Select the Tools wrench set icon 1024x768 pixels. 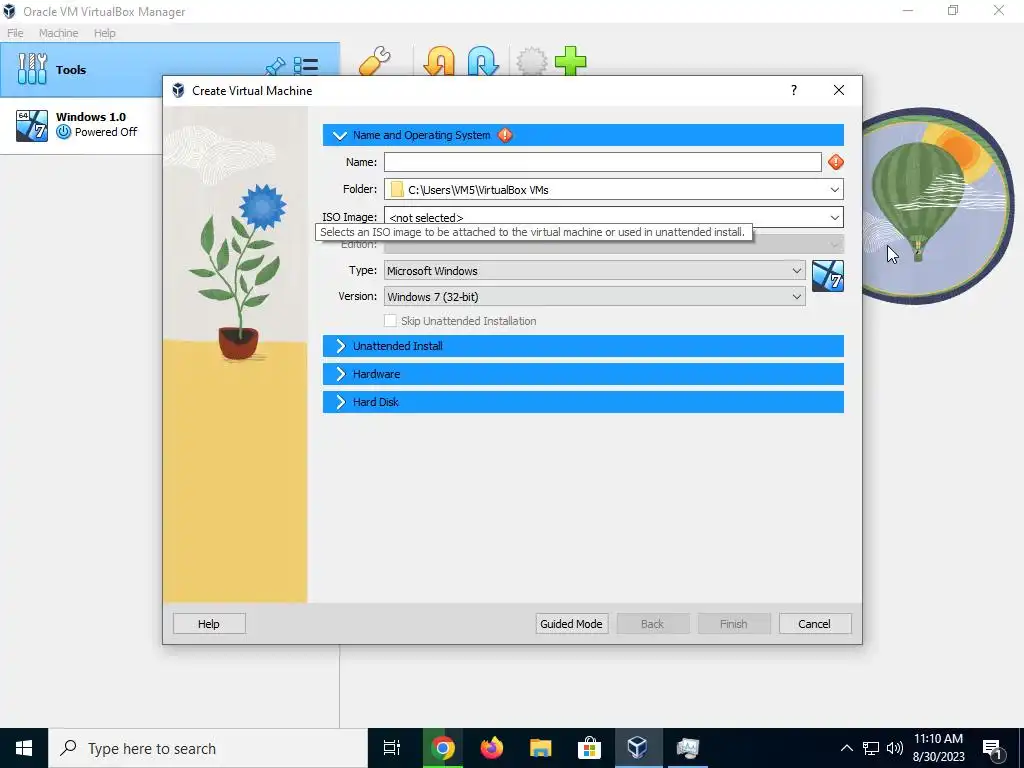(32, 69)
